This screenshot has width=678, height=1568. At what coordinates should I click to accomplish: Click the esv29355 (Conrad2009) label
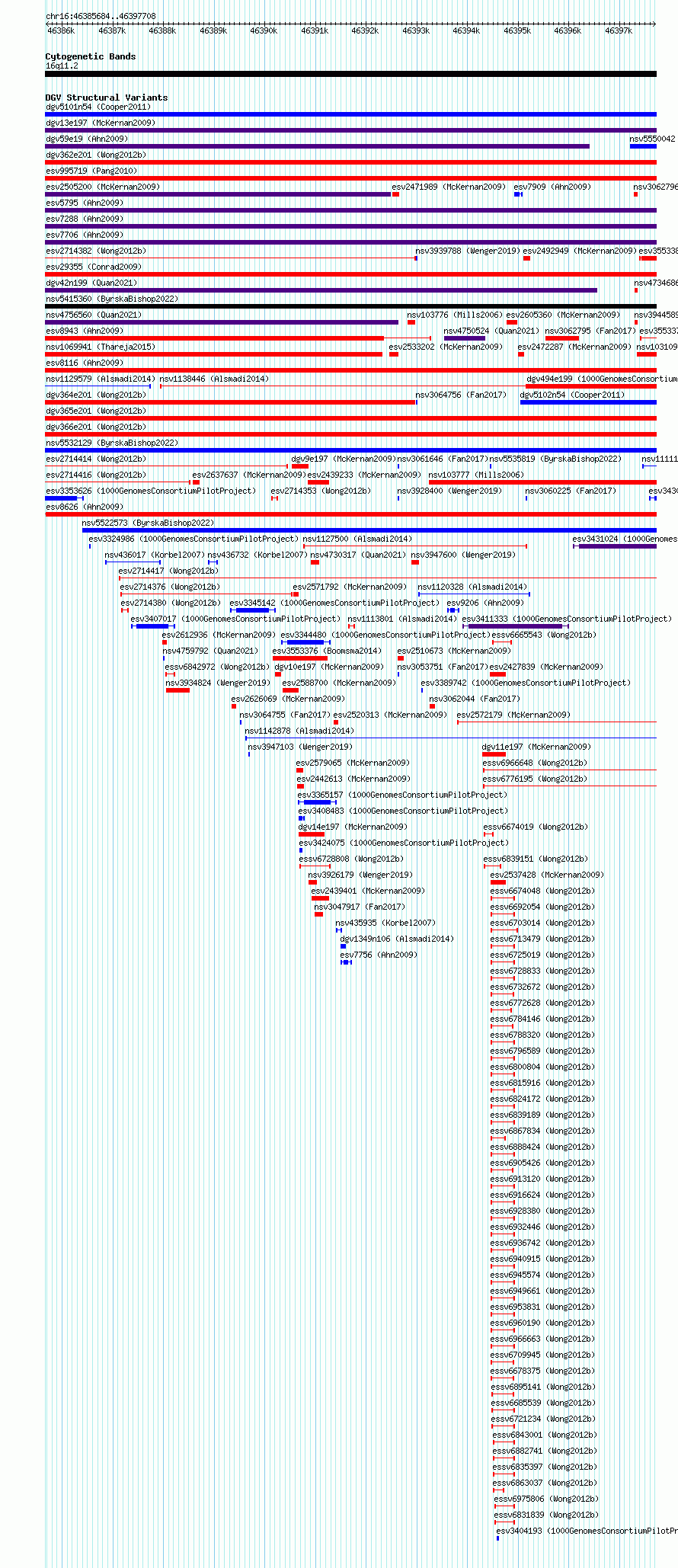click(x=94, y=267)
